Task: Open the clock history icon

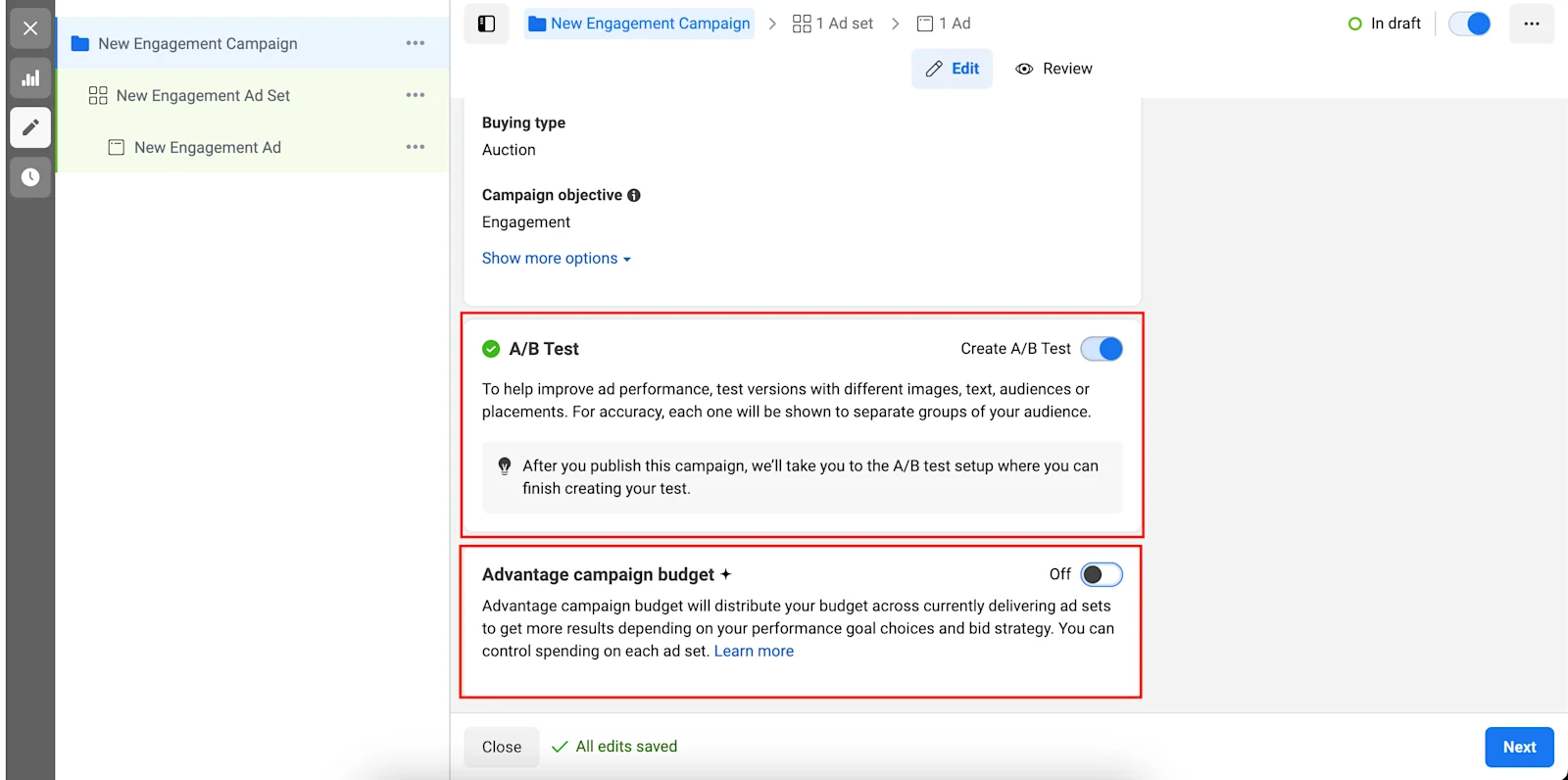Action: pos(30,177)
